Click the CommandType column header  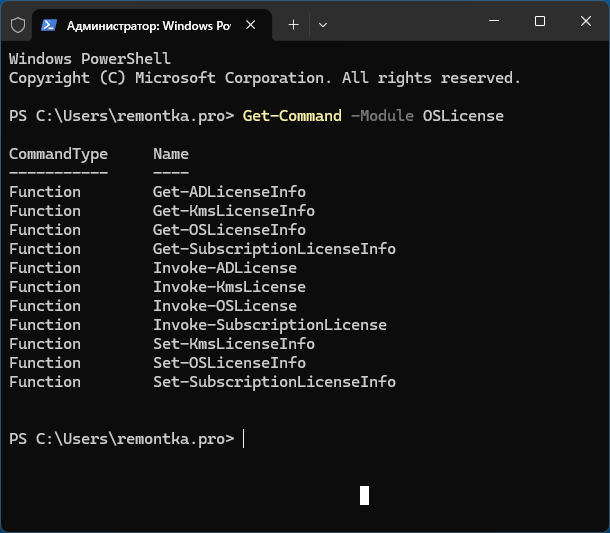coord(58,154)
